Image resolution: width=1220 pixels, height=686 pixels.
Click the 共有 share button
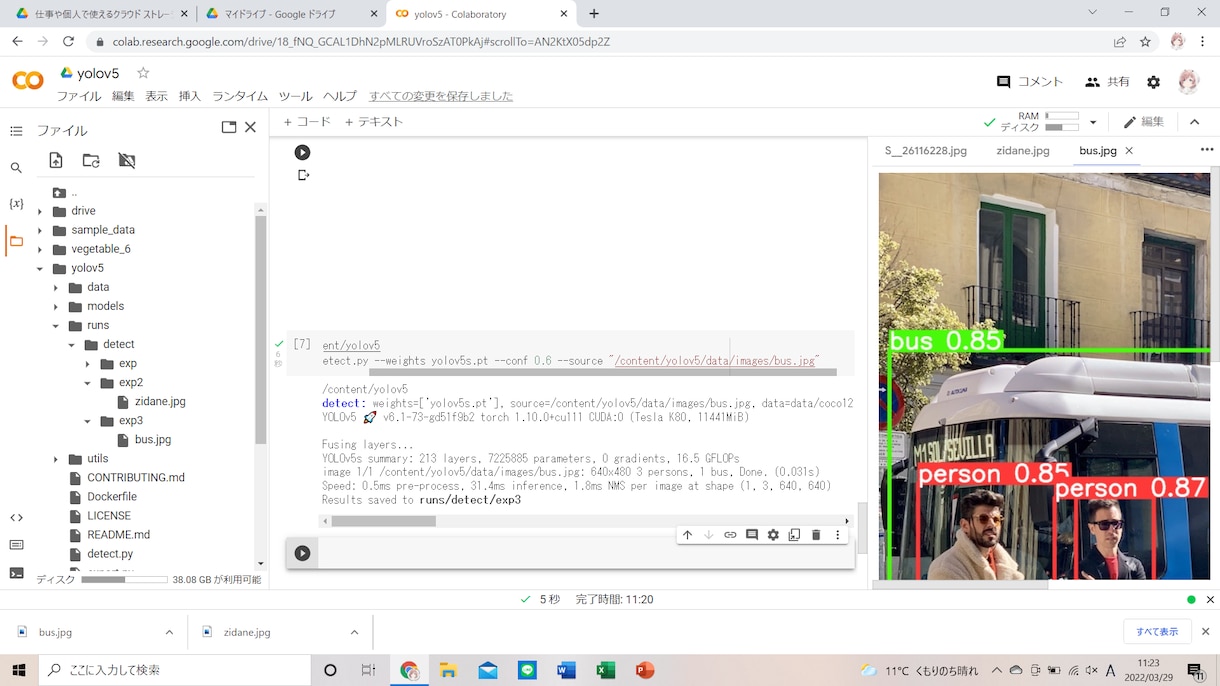[x=1108, y=82]
